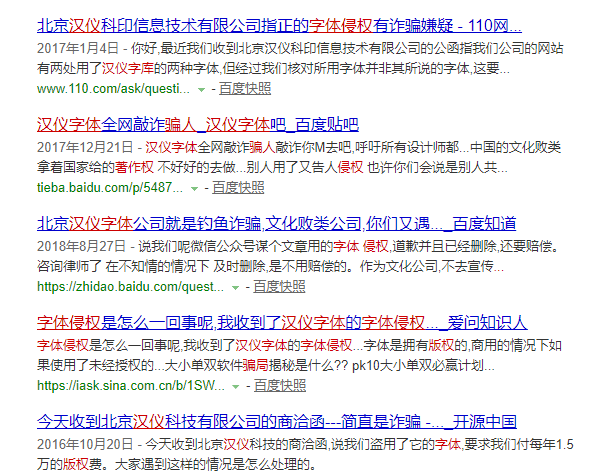Open the 字体侵权是怎么一回事呢 爱问知识人 result
The height and width of the screenshot is (473, 593).
tap(282, 323)
